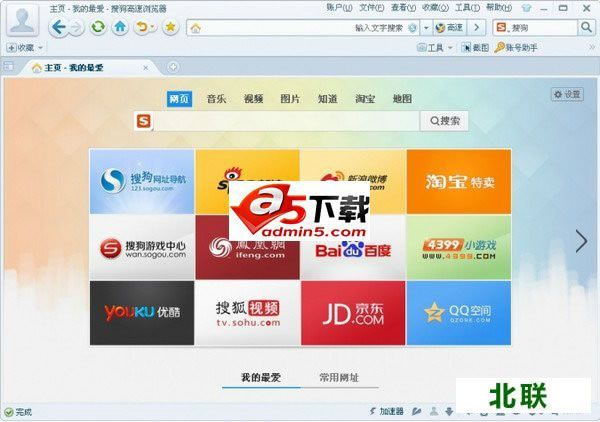600x422 pixels.
Task: Open the 加速器 accelerator in status bar
Action: [386, 411]
